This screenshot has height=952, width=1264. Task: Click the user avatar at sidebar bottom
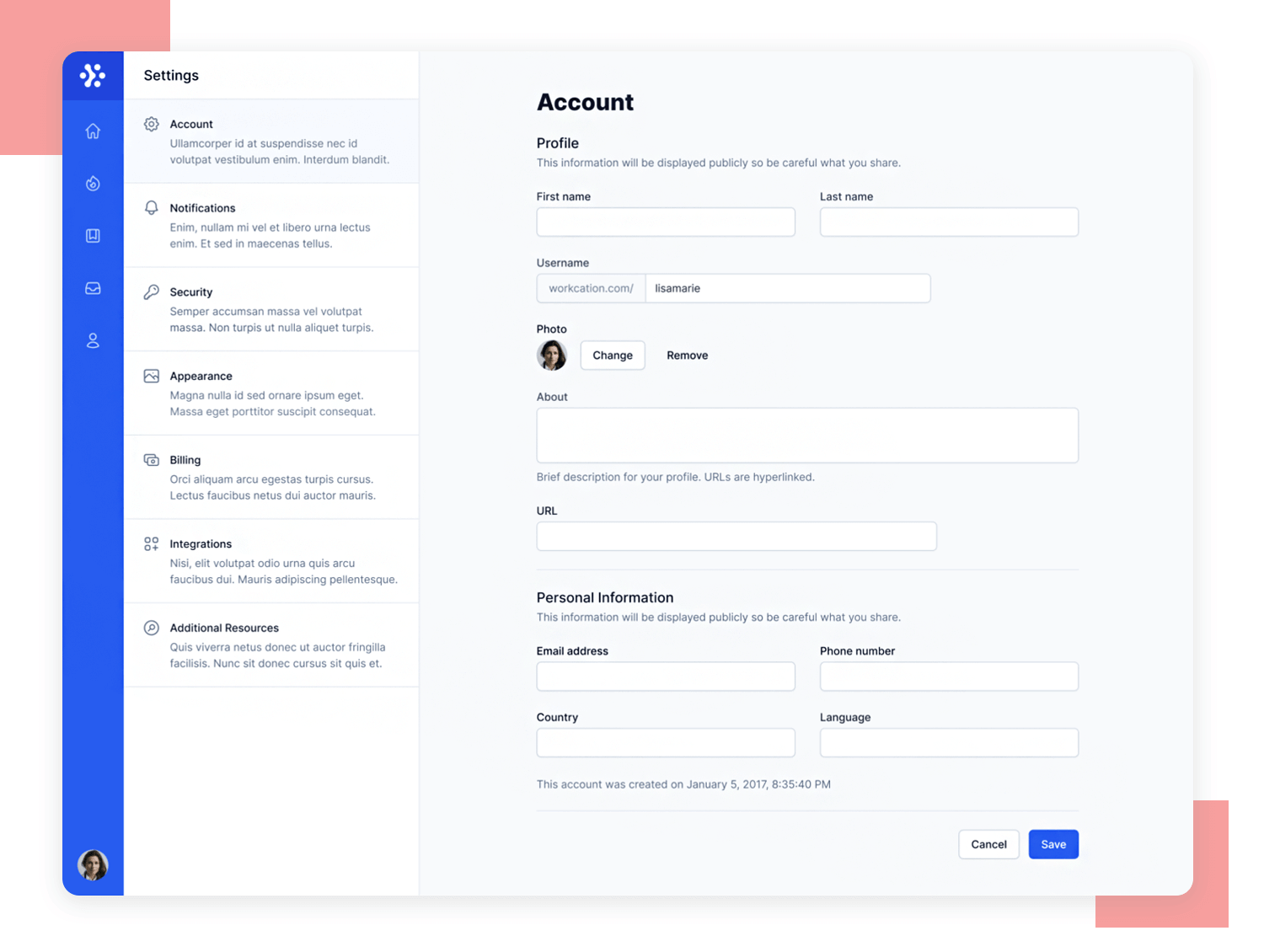(x=93, y=864)
